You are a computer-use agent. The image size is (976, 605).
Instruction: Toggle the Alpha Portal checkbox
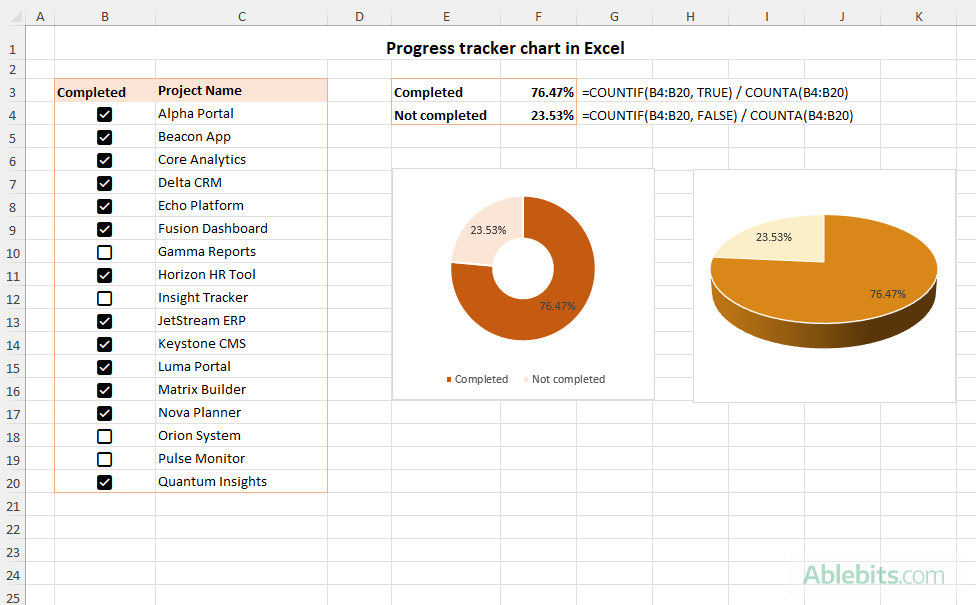coord(104,114)
